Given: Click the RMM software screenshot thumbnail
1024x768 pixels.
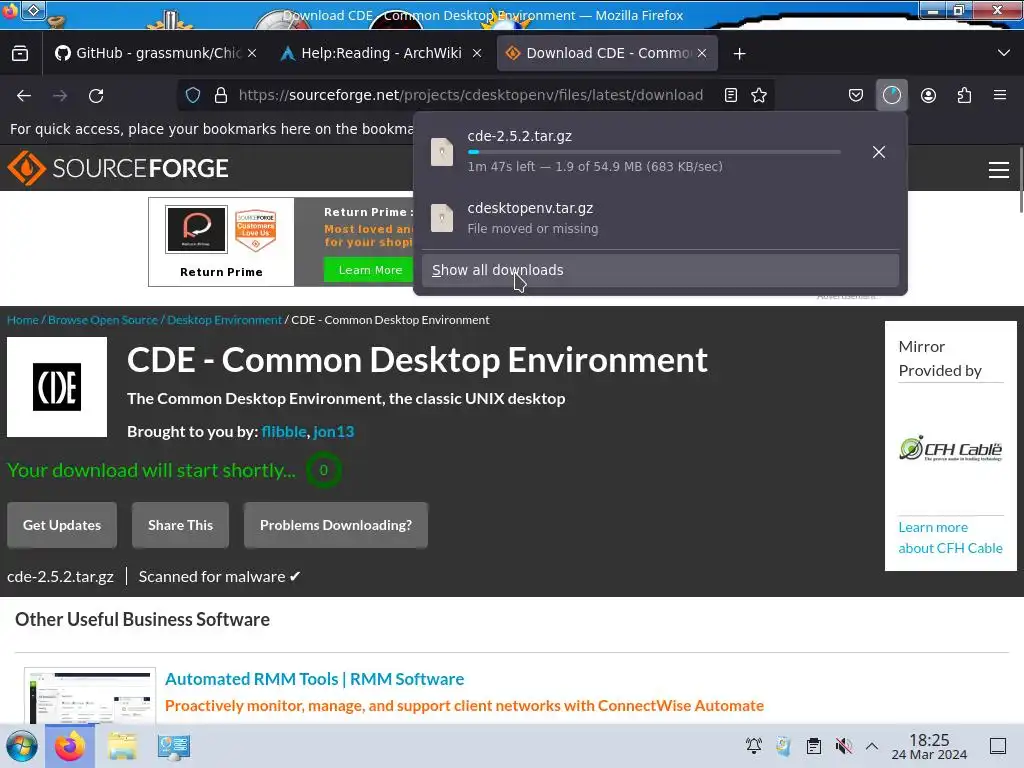Looking at the screenshot, I should [90, 696].
